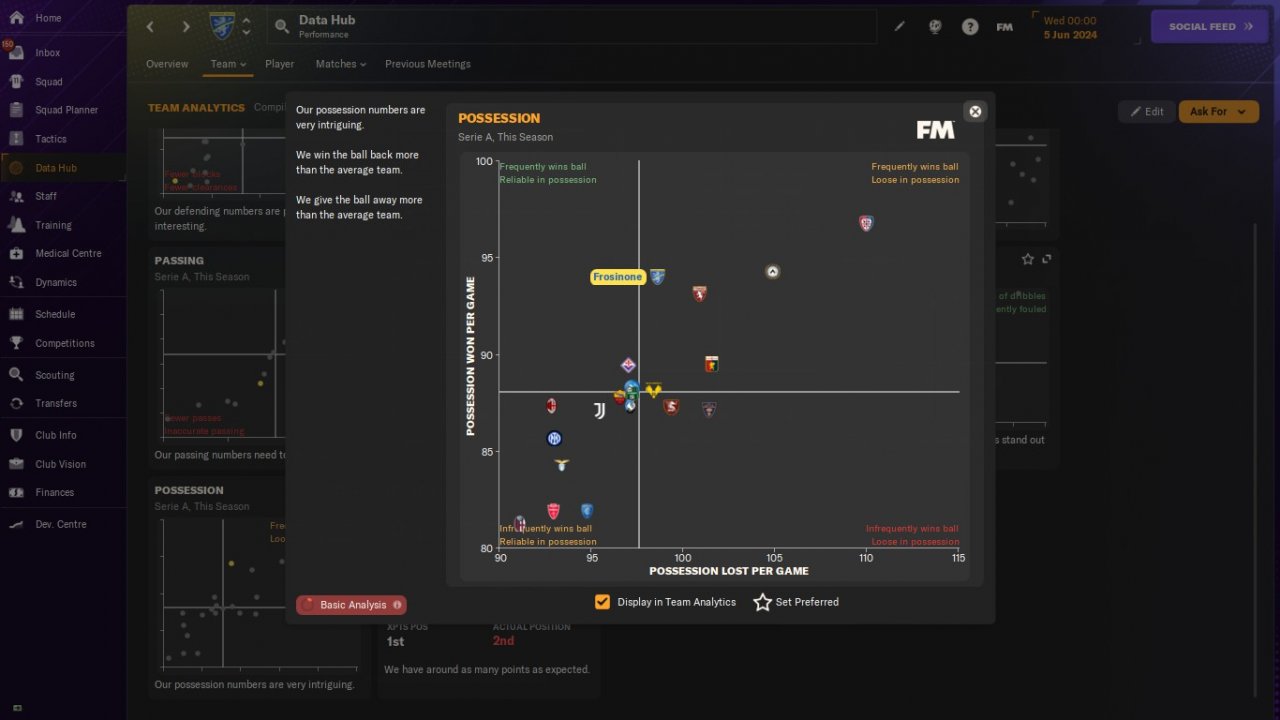Click the Genoa badge on the chart
The height and width of the screenshot is (720, 1280).
711,364
